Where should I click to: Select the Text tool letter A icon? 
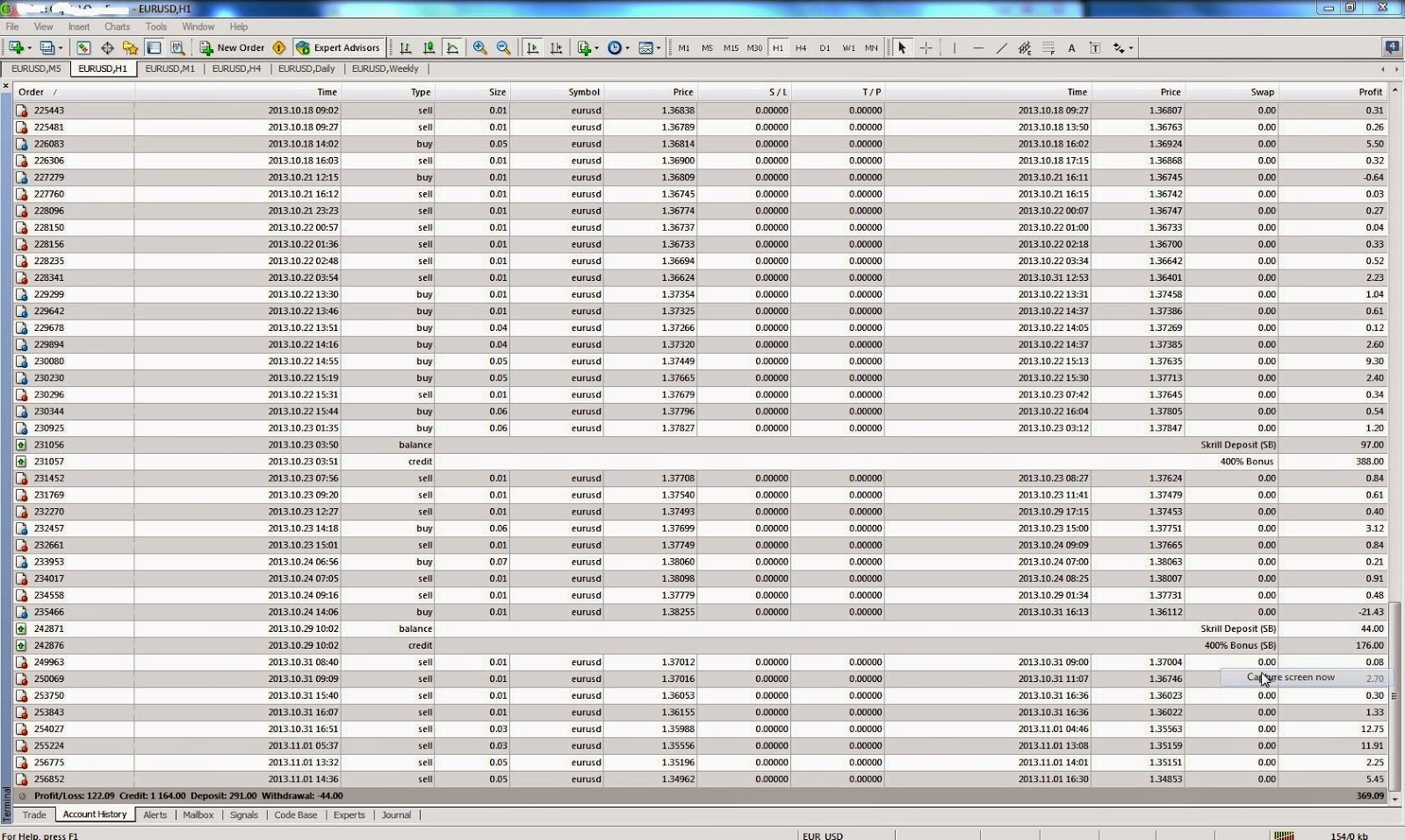pos(1071,47)
